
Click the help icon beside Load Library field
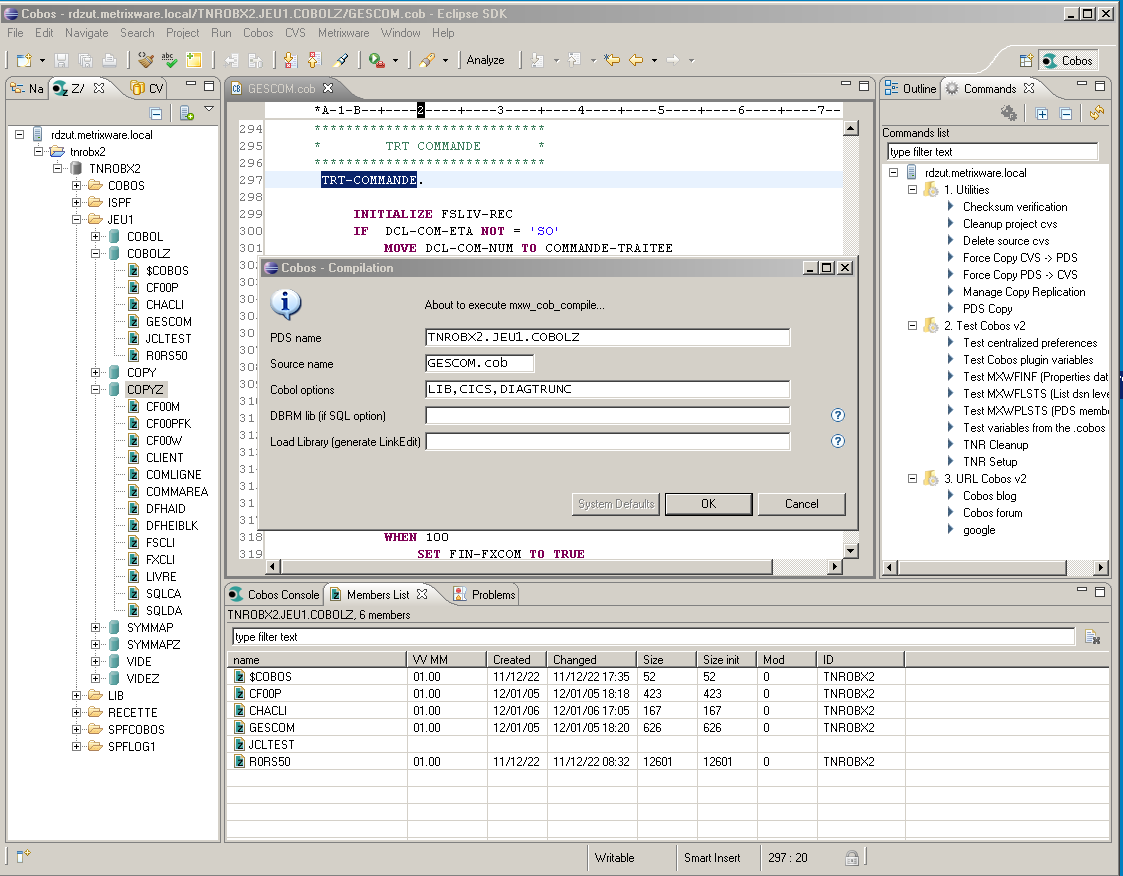point(837,441)
